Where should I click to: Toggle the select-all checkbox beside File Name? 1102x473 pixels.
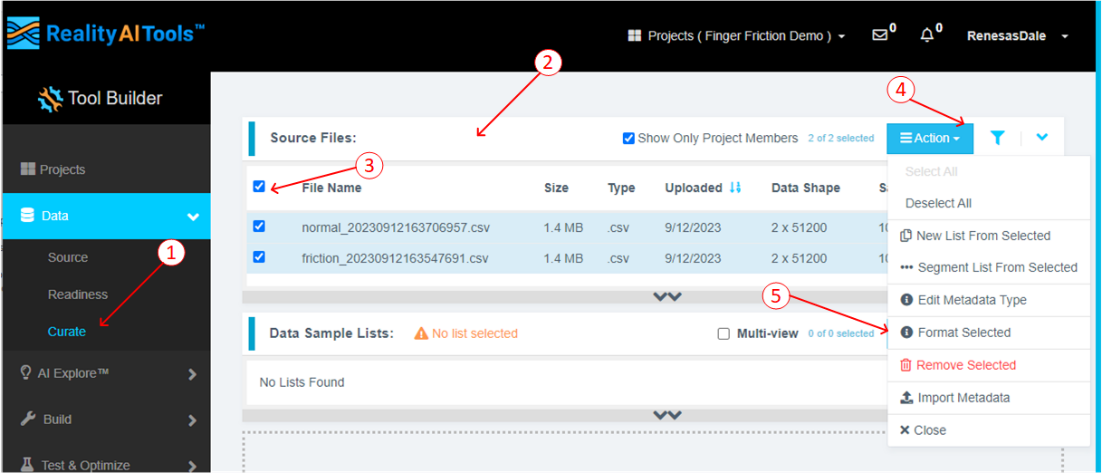260,186
